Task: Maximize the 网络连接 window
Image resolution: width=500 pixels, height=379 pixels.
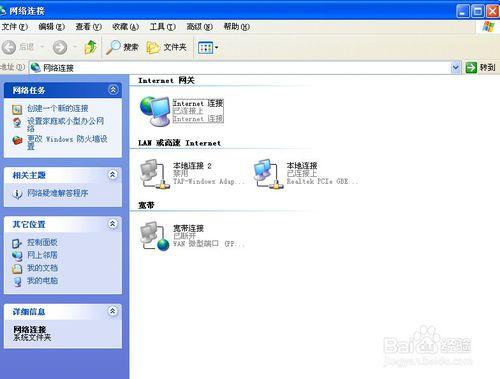Action: (x=478, y=11)
